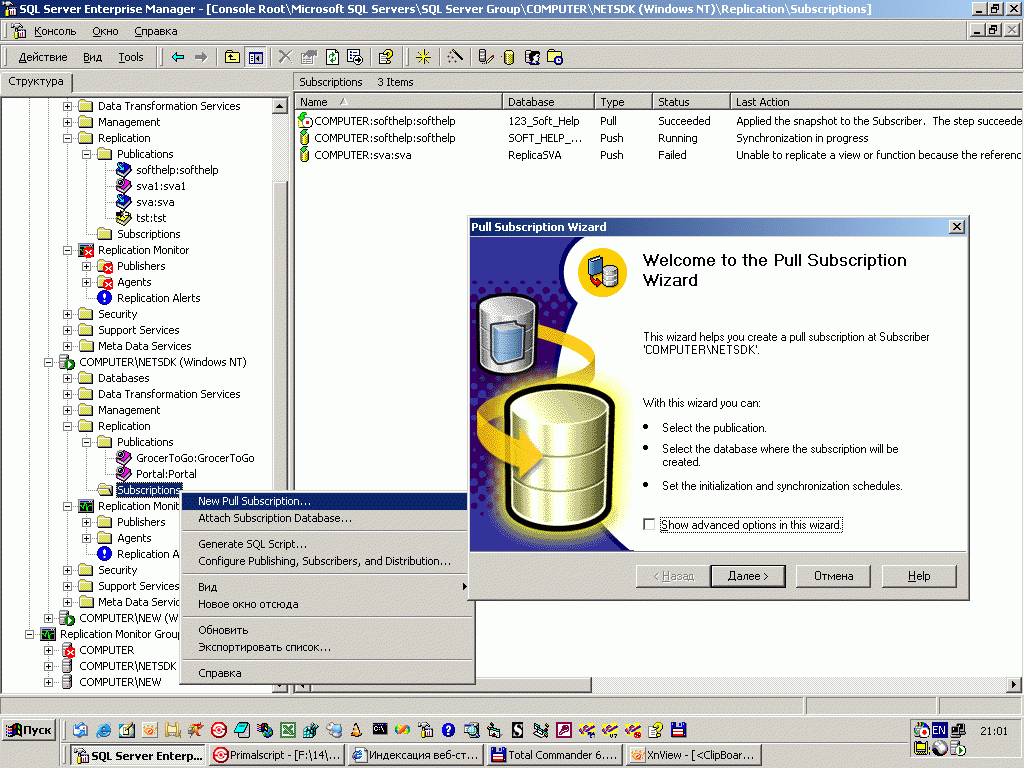Select the Replication Alerts icon under first monitor
1024x768 pixels.
[x=104, y=298]
